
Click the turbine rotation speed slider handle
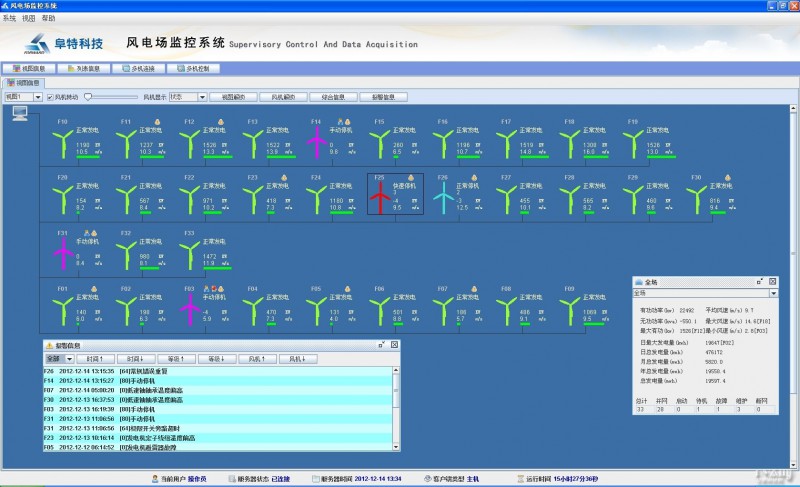click(88, 97)
